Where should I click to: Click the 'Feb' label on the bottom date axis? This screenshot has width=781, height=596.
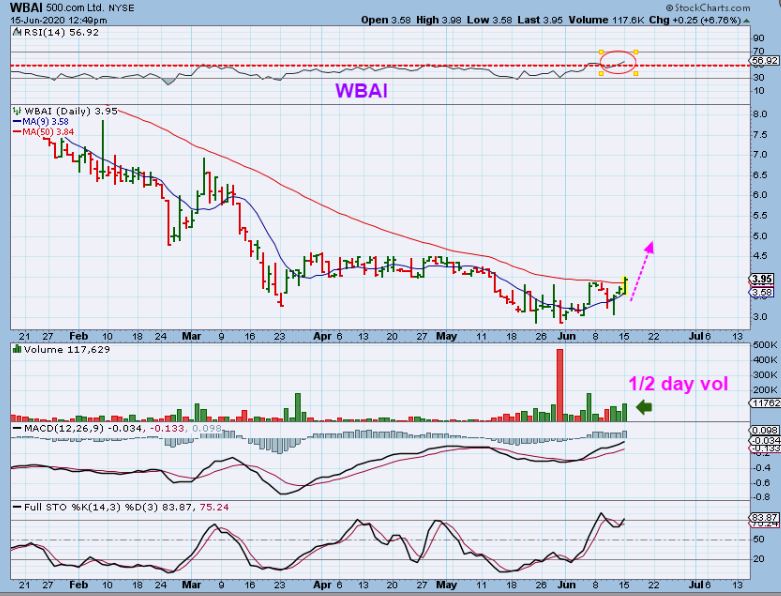(x=79, y=585)
